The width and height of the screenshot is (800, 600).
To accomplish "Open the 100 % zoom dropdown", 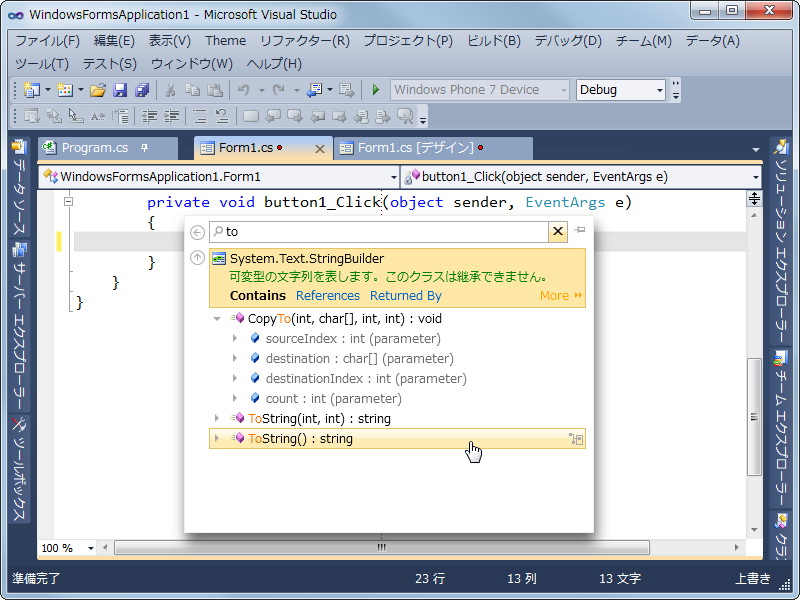I will coord(91,548).
